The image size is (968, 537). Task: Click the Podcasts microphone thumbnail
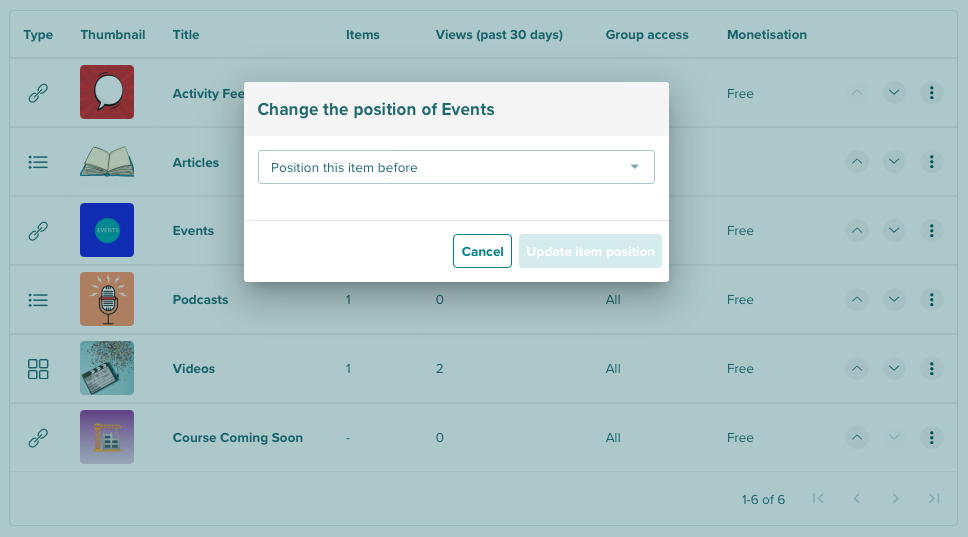click(107, 299)
